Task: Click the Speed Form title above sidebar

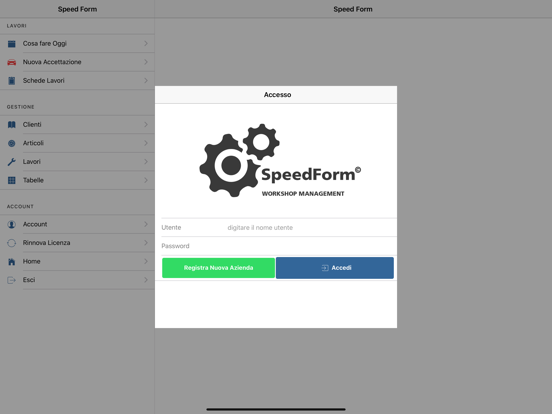Action: (x=77, y=9)
